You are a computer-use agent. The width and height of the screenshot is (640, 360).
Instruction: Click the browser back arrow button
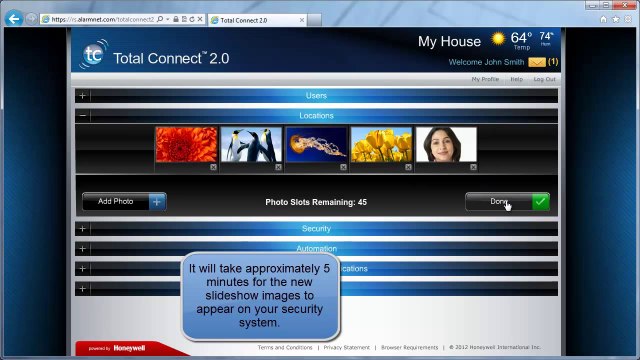click(14, 19)
